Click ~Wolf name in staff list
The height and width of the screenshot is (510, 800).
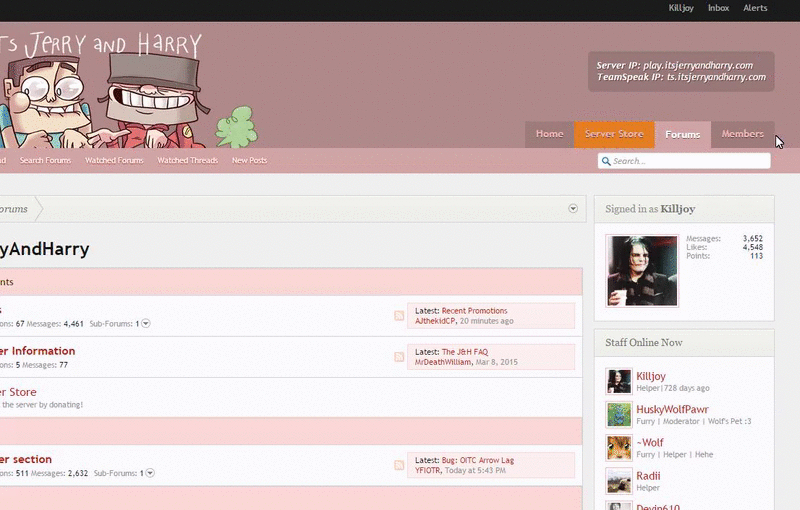pos(650,443)
